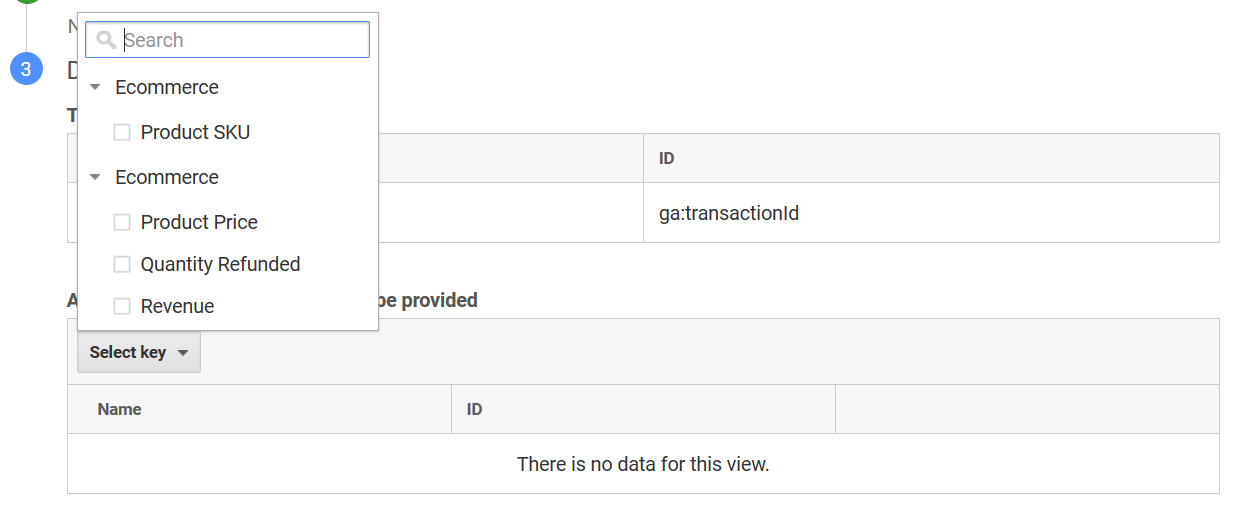This screenshot has height=515, width=1236.
Task: Click the magnifier icon in the search box
Action: pyautogui.click(x=106, y=40)
